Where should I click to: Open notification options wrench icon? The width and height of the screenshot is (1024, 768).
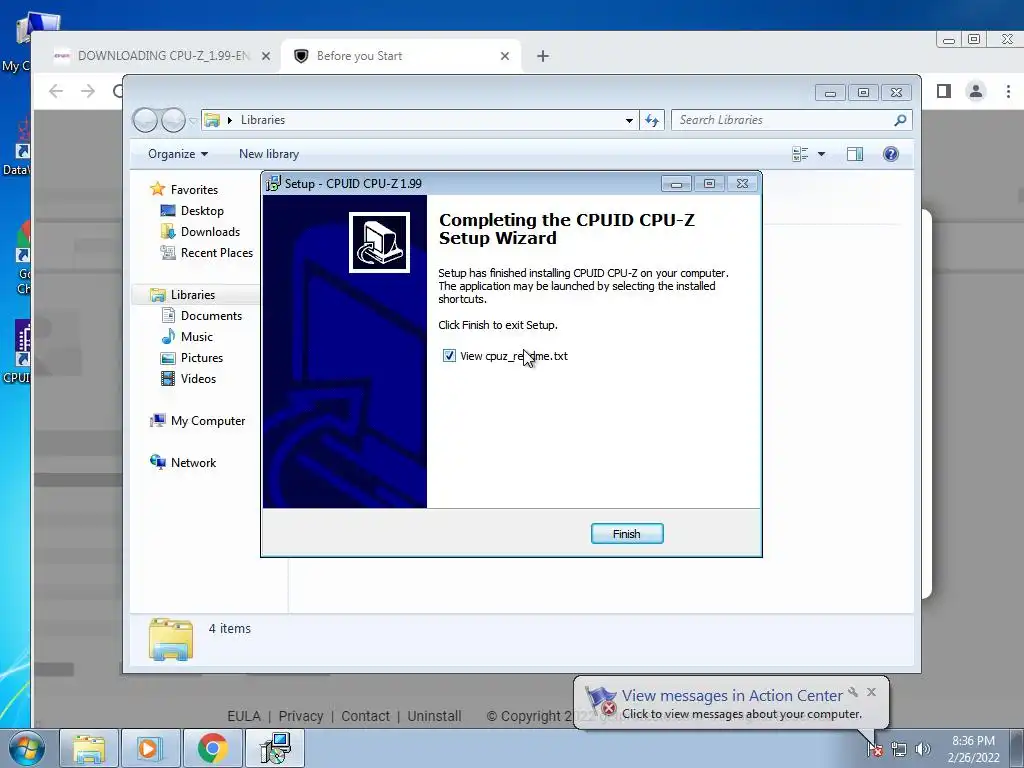click(853, 692)
